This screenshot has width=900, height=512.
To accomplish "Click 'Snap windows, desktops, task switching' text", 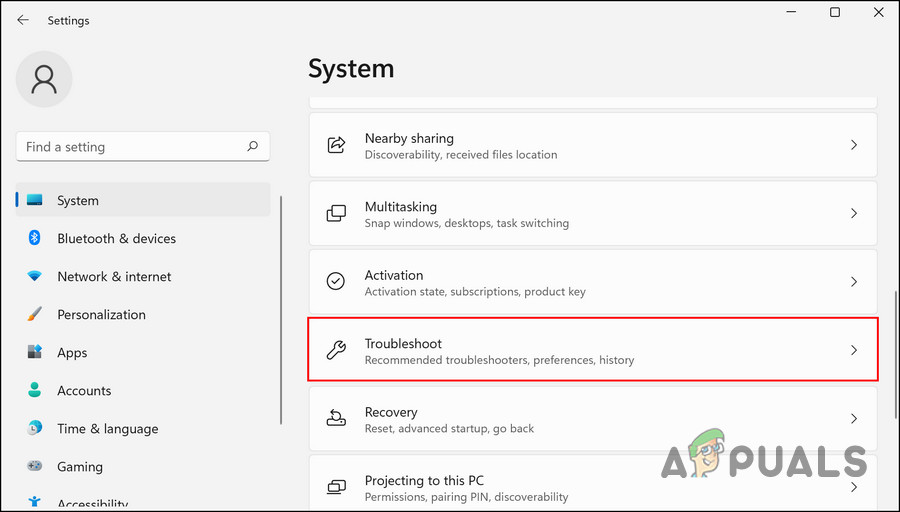I will pyautogui.click(x=467, y=223).
